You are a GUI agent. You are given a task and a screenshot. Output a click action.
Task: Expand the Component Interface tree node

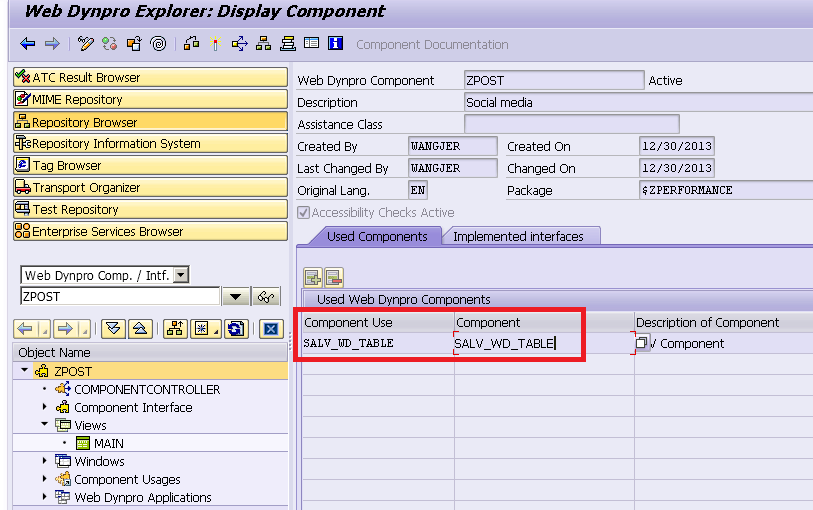pos(45,407)
